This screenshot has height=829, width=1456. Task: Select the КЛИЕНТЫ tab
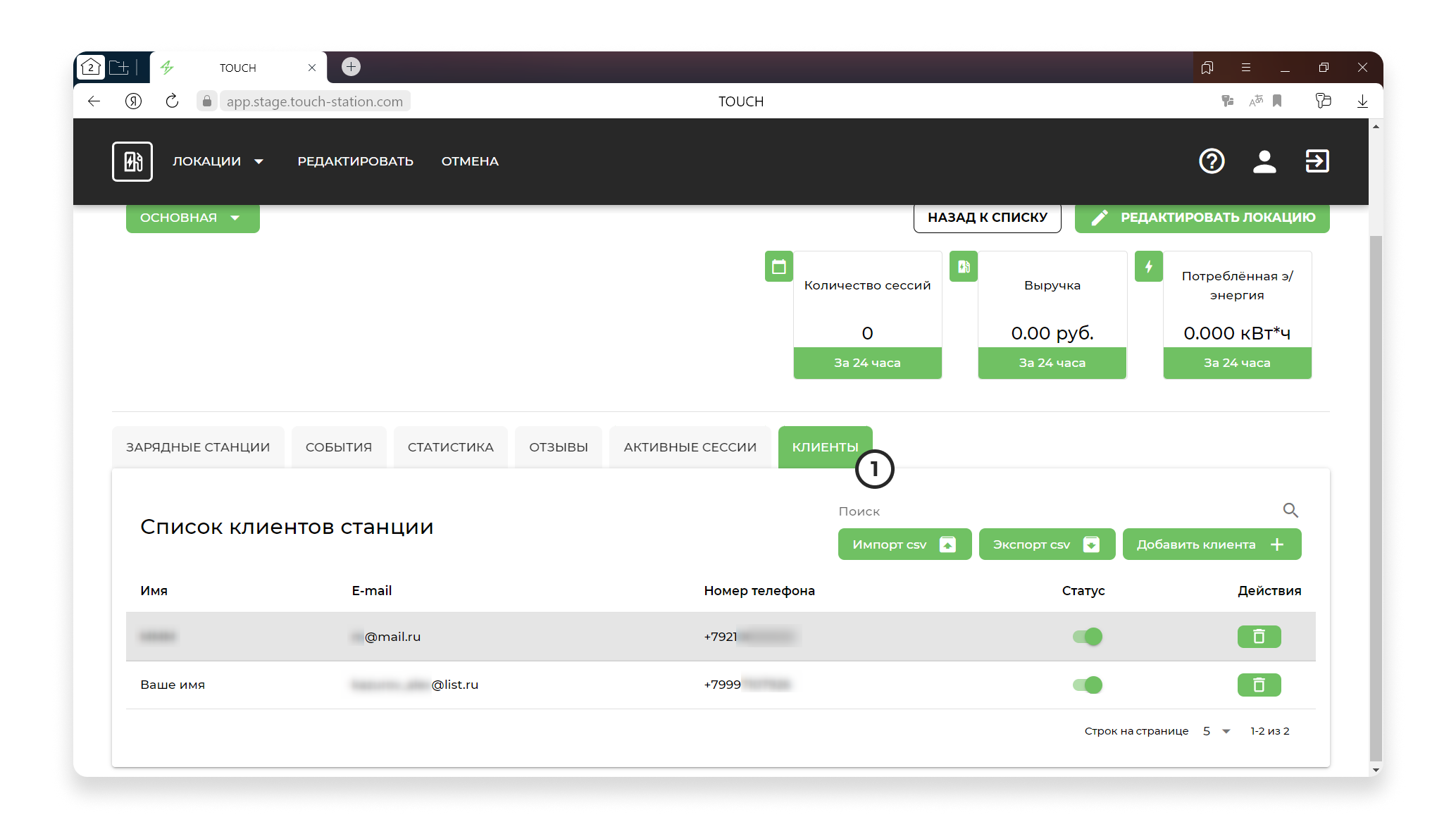tap(825, 447)
